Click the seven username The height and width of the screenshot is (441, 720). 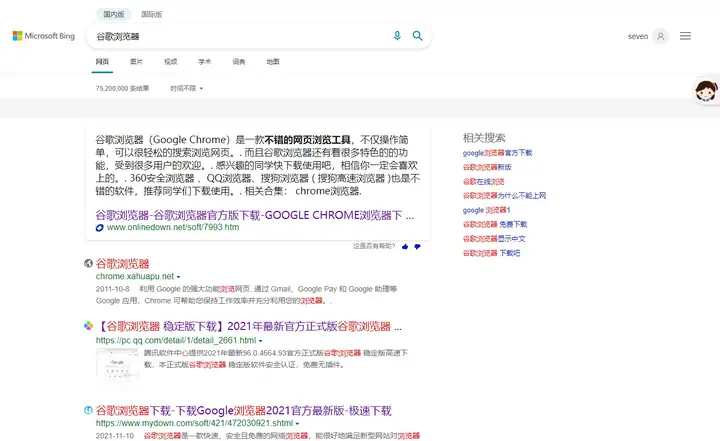[638, 36]
